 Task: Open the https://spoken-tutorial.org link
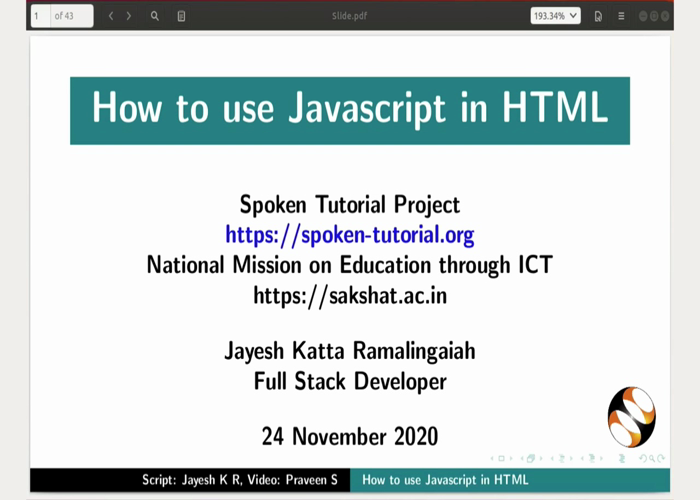coord(349,236)
